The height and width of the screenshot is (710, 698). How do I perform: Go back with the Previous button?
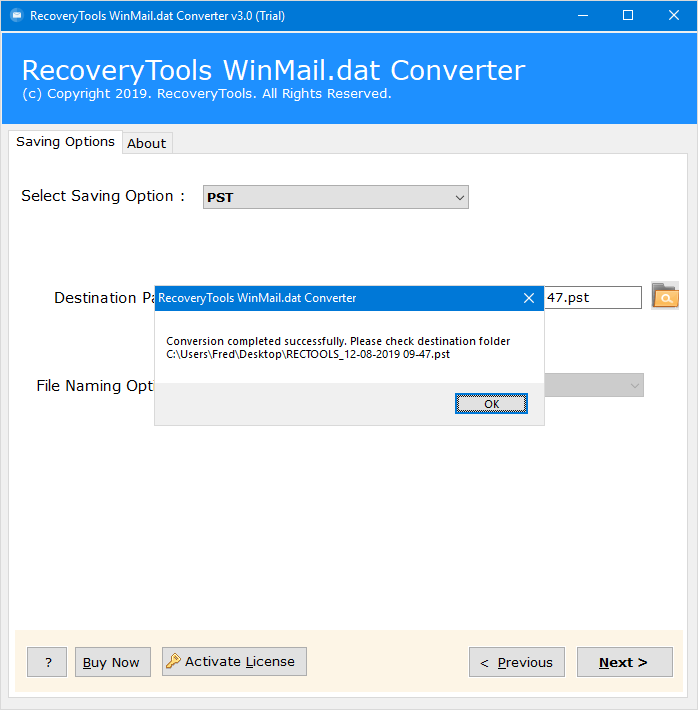click(x=516, y=662)
